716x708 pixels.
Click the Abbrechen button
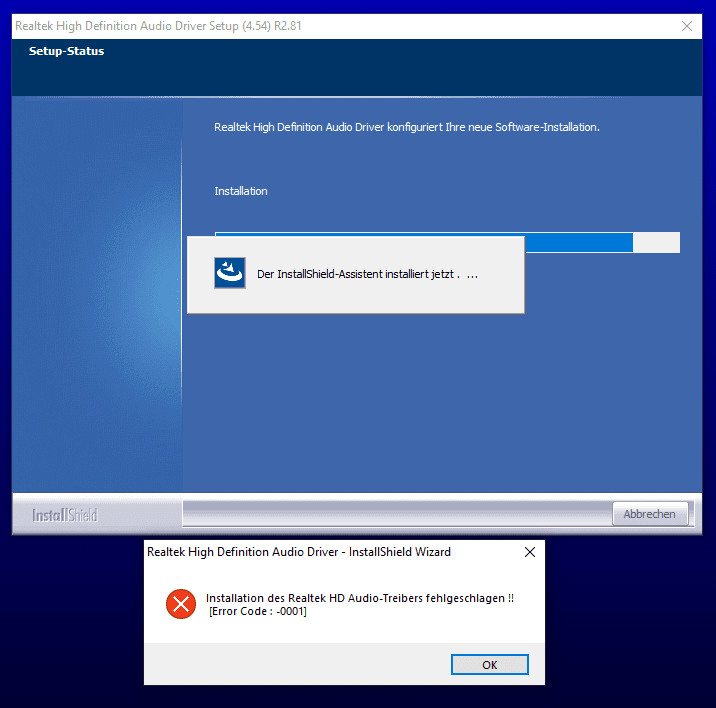[x=650, y=514]
